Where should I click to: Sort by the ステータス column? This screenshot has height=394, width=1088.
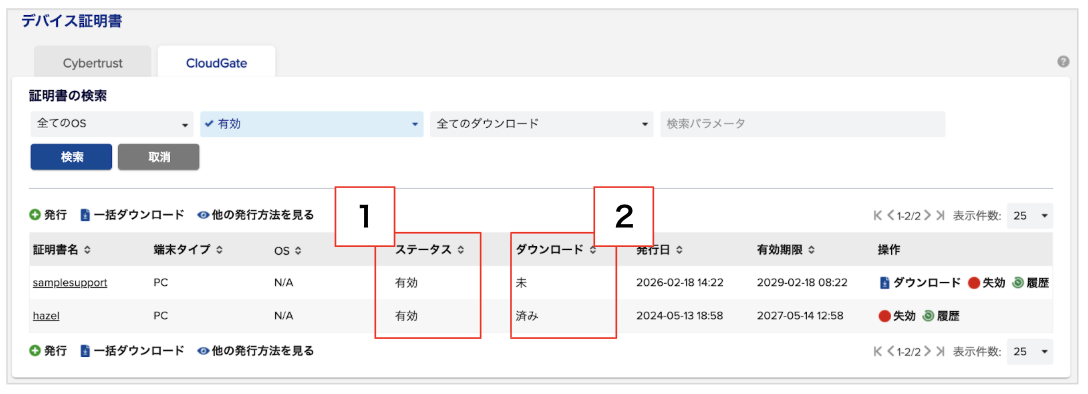(x=430, y=250)
